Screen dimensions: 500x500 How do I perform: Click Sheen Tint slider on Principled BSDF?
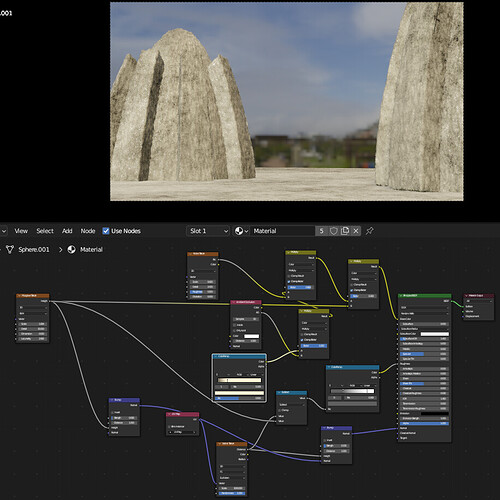click(x=424, y=384)
